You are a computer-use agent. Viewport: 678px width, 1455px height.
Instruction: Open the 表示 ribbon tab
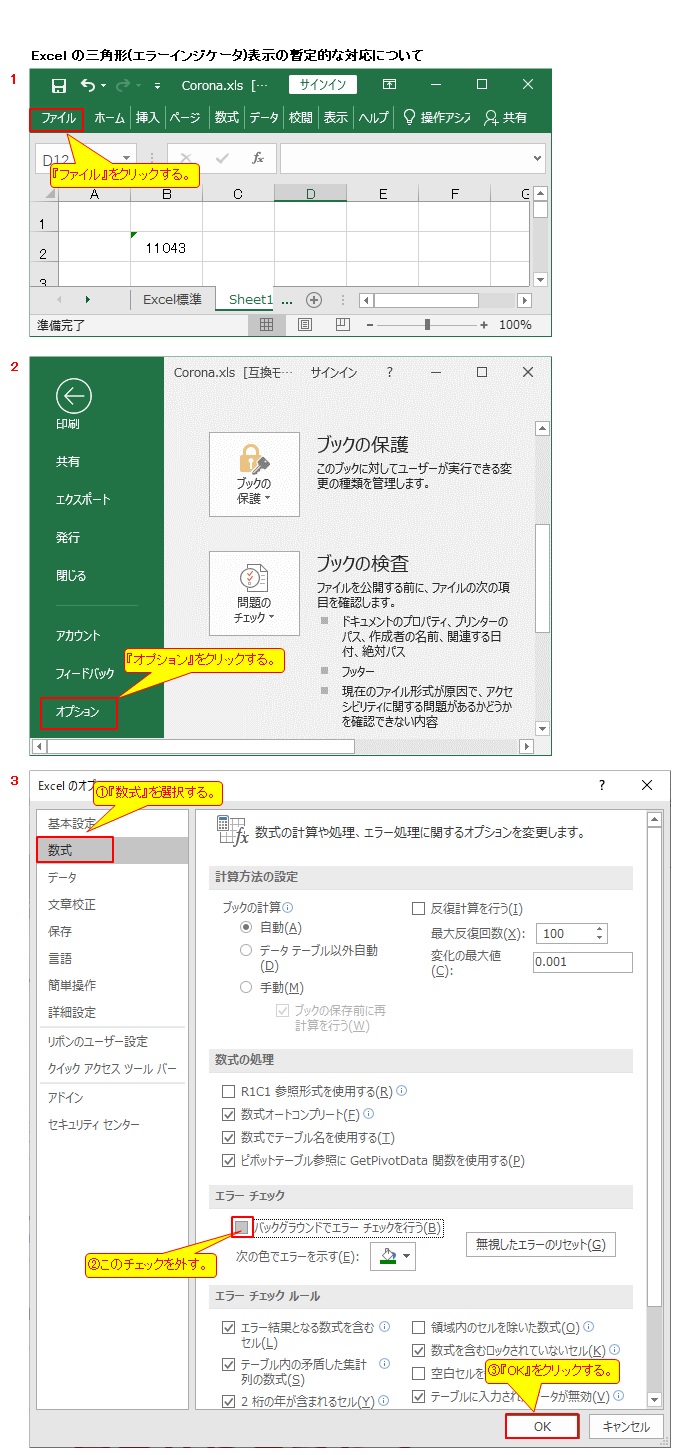pyautogui.click(x=336, y=118)
